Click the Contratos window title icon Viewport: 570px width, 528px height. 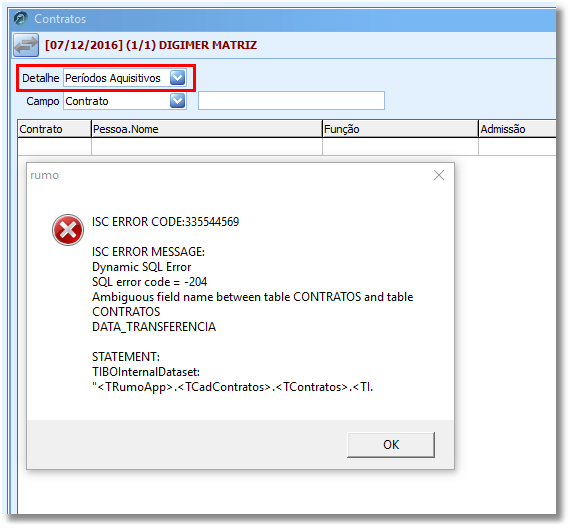pyautogui.click(x=21, y=18)
